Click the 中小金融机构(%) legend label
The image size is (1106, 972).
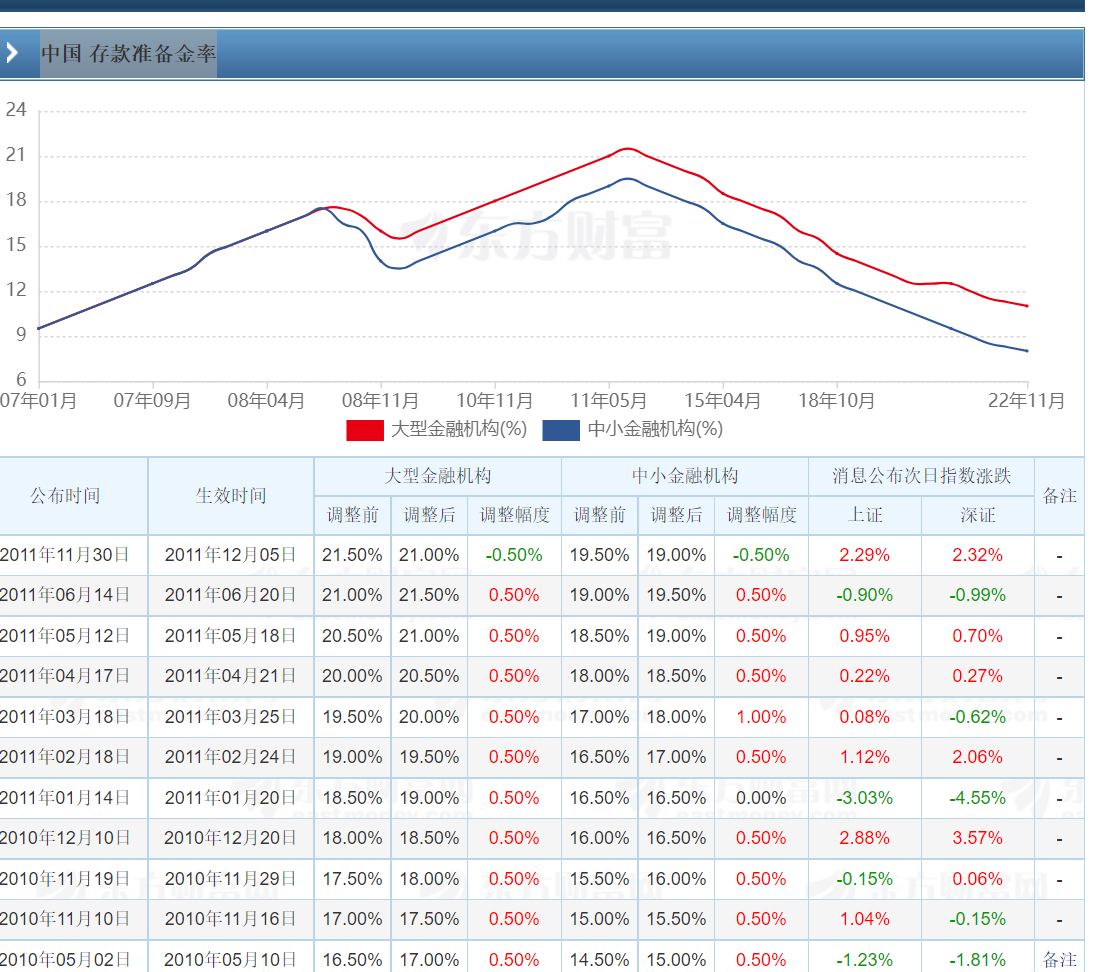[x=655, y=429]
